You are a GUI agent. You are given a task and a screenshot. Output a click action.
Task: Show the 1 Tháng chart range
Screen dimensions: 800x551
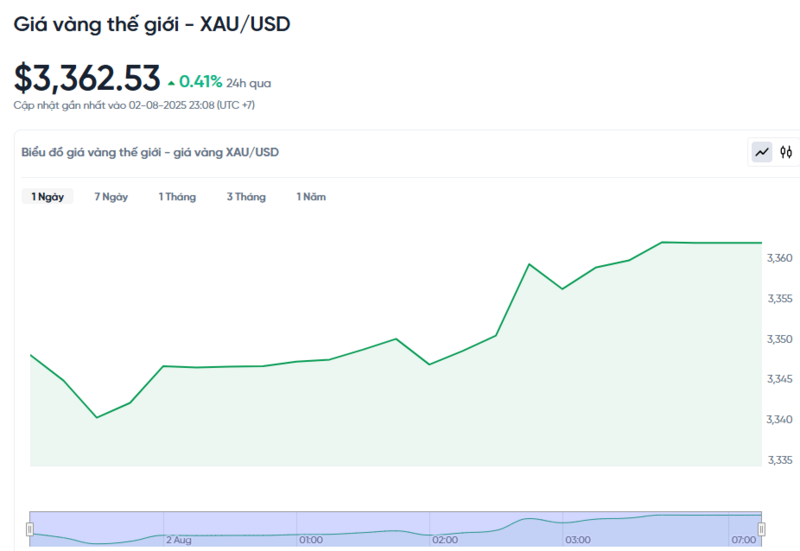tap(177, 197)
